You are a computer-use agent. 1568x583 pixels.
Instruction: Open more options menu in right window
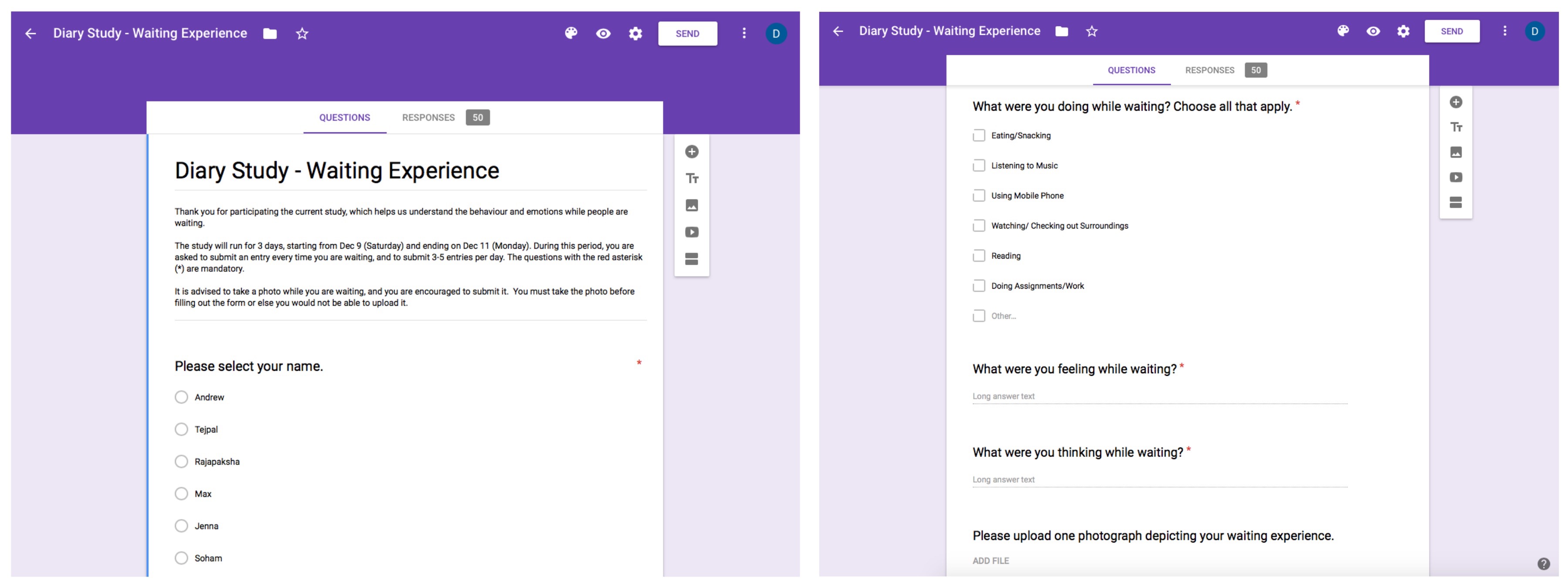point(1505,31)
